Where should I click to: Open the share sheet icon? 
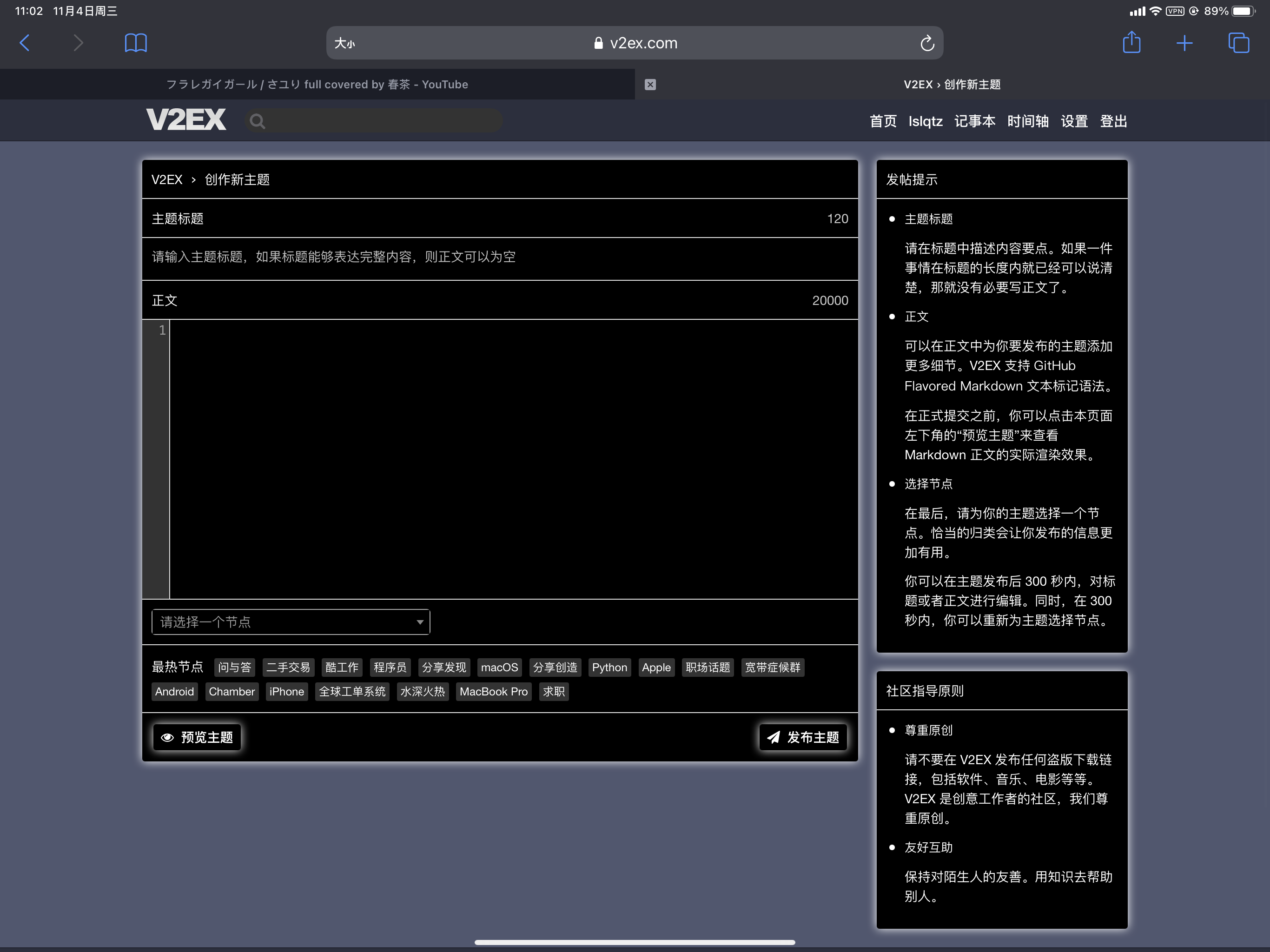click(x=1131, y=42)
